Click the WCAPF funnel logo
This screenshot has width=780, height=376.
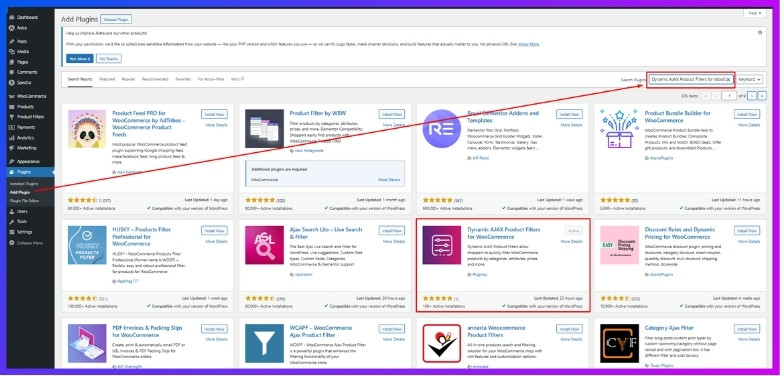(x=264, y=343)
